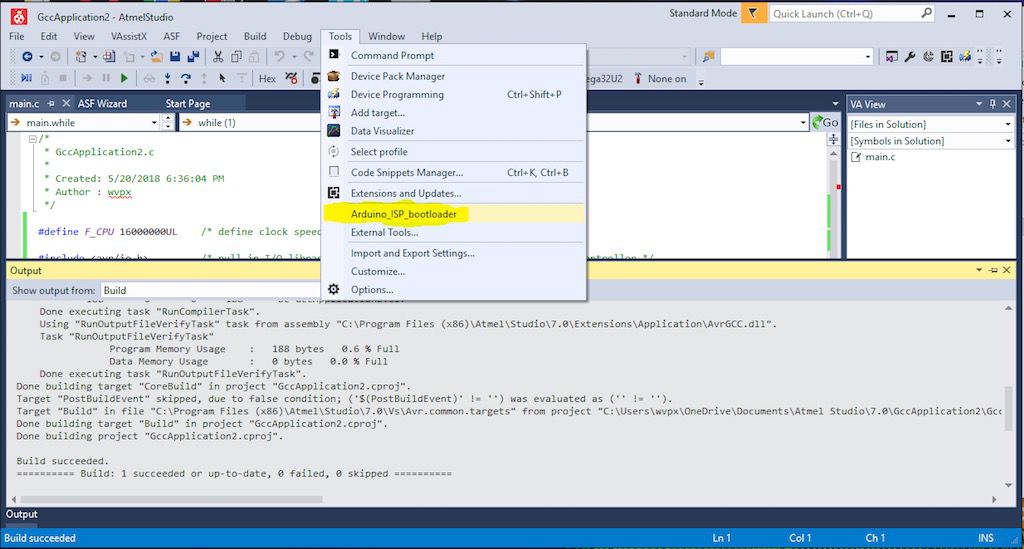Click the disable breakpoints icon beside Hex
Image resolution: width=1024 pixels, height=549 pixels.
coord(291,78)
